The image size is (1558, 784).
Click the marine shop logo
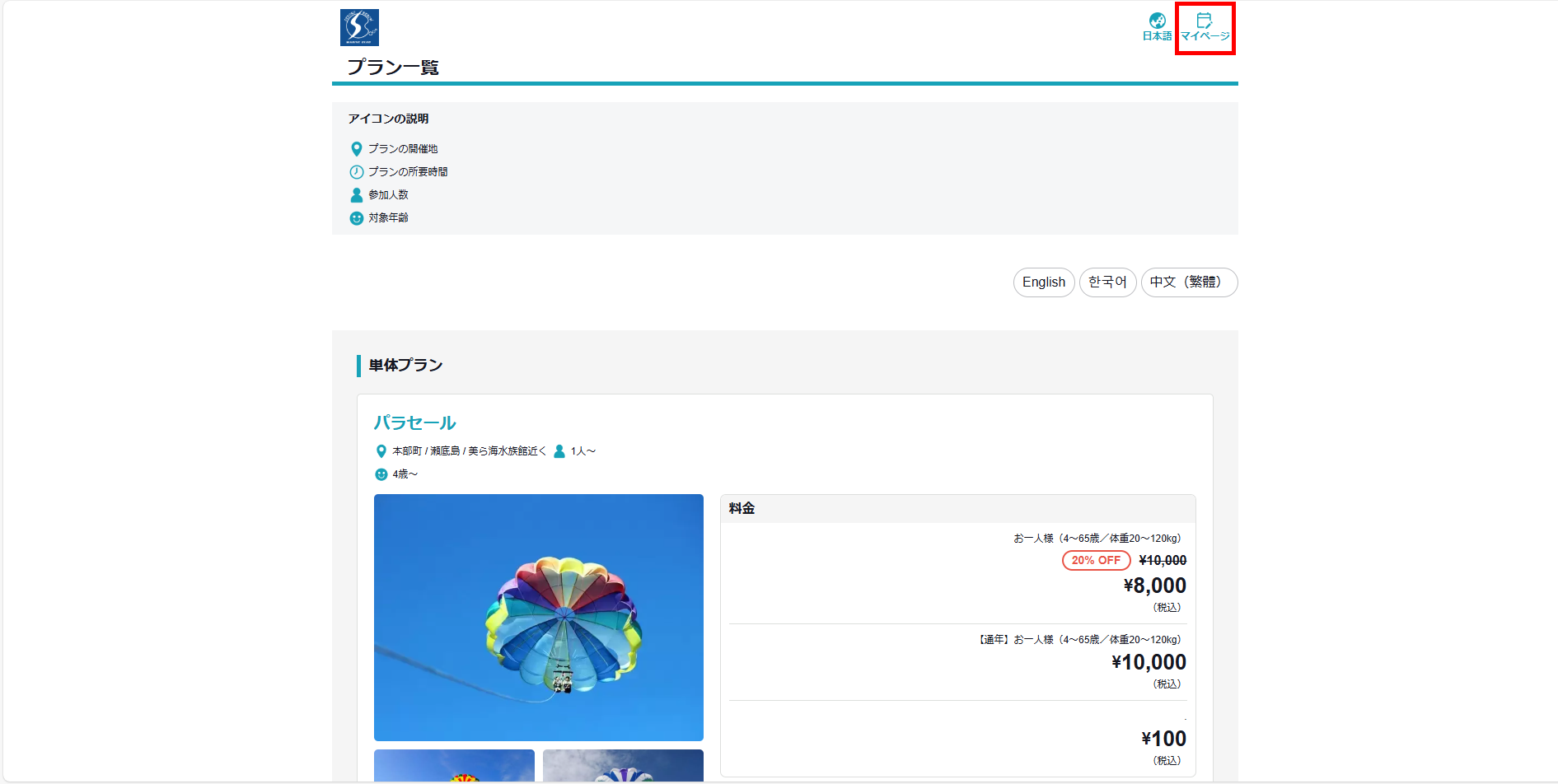[359, 27]
